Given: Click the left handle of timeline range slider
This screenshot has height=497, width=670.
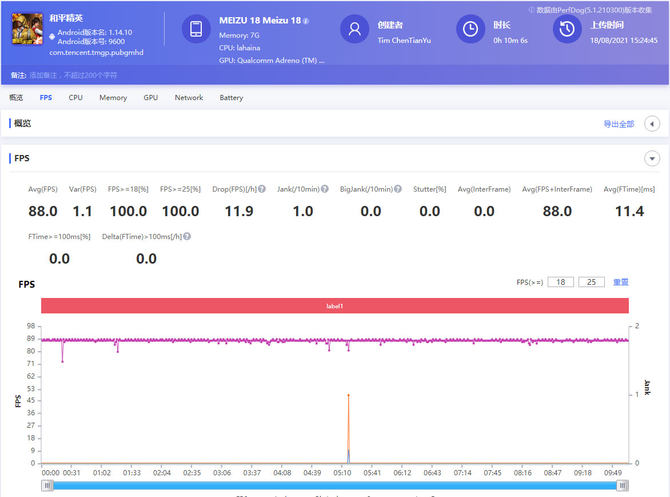Looking at the screenshot, I should [47, 485].
